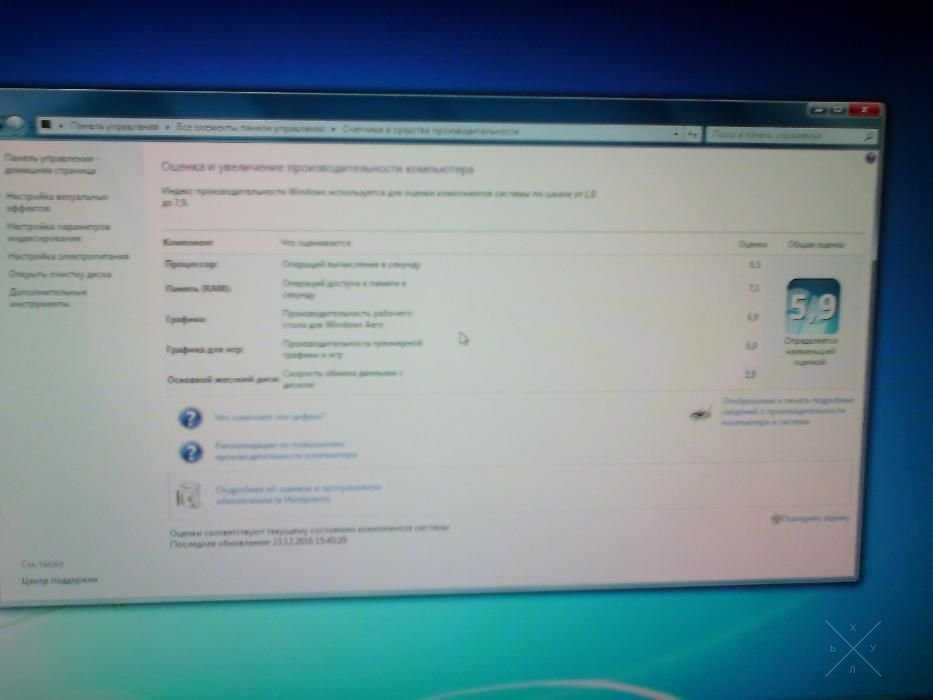Open 'Настройка электропитания' sidebar link
The height and width of the screenshot is (700, 933).
click(x=68, y=257)
